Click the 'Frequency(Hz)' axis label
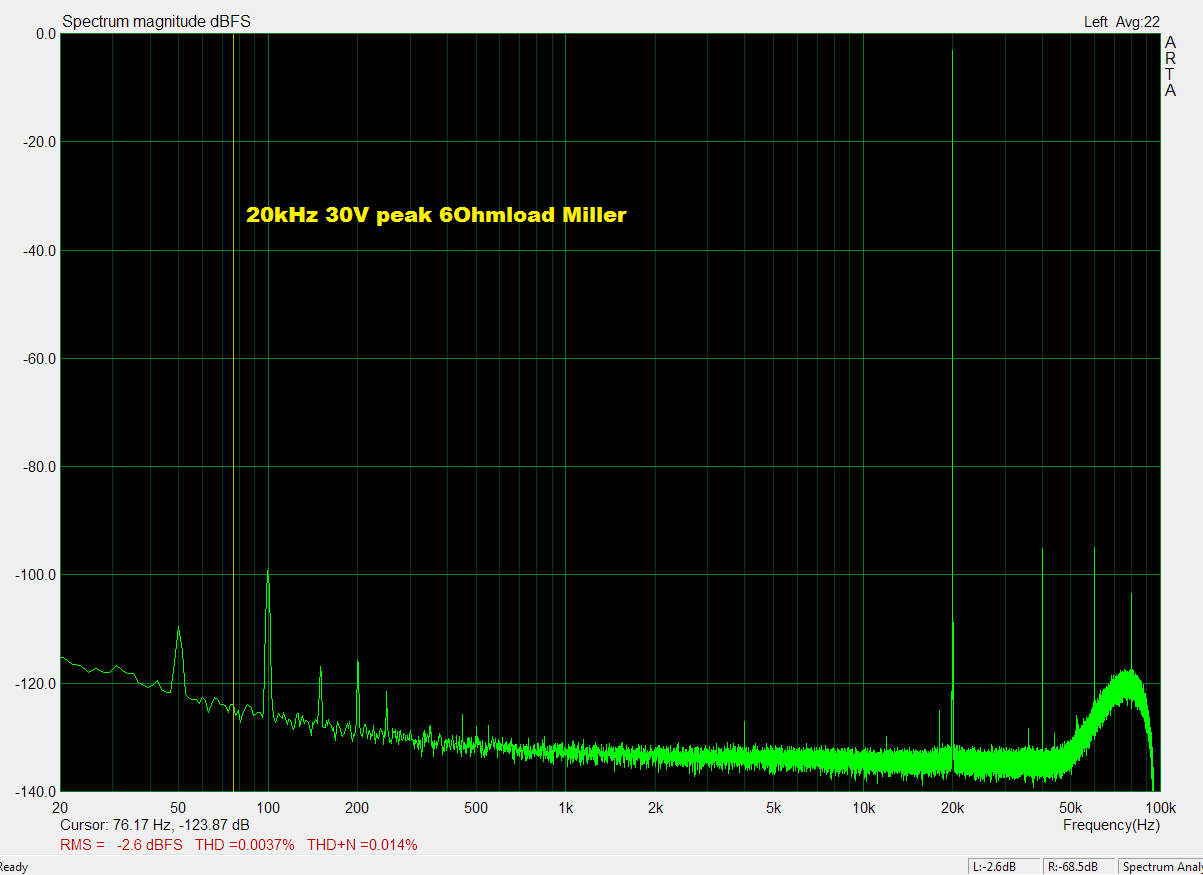 click(x=1109, y=825)
